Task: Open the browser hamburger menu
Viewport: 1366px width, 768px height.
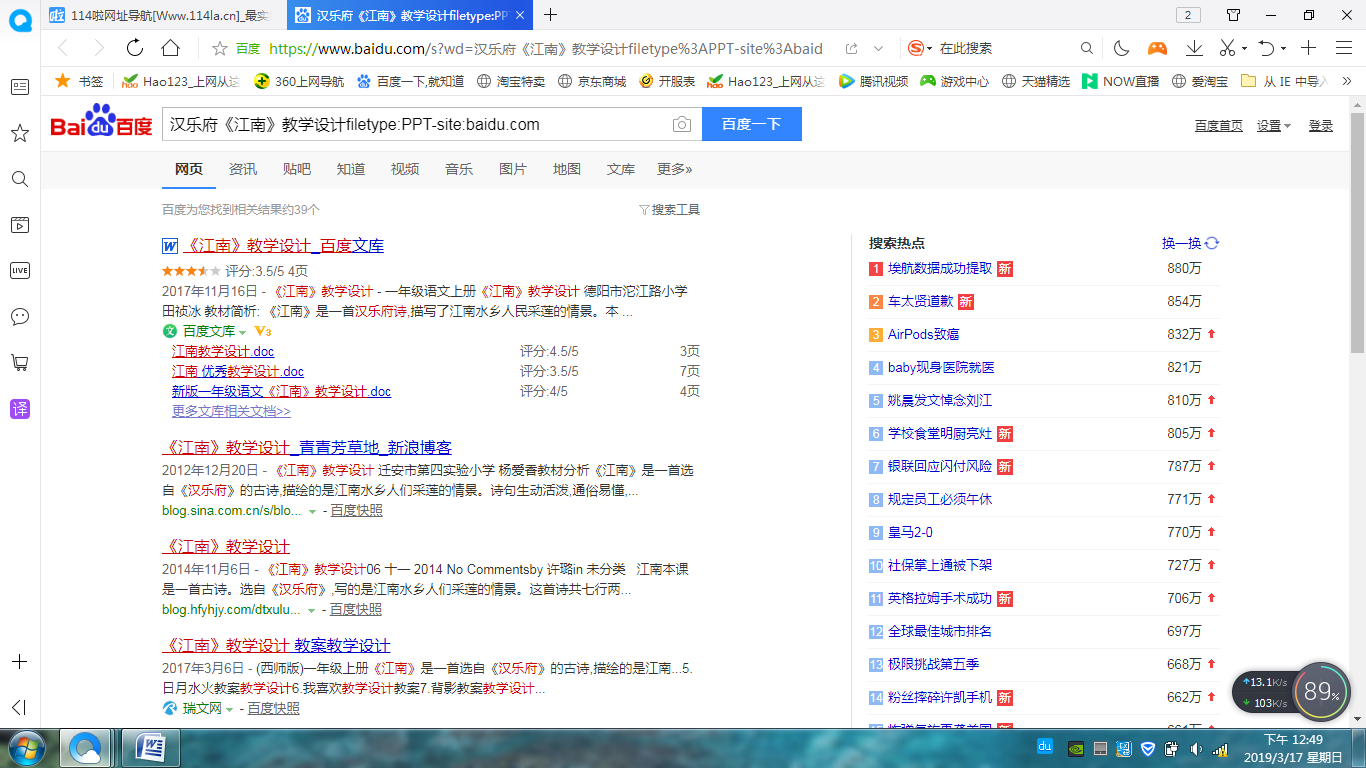Action: [x=1343, y=48]
